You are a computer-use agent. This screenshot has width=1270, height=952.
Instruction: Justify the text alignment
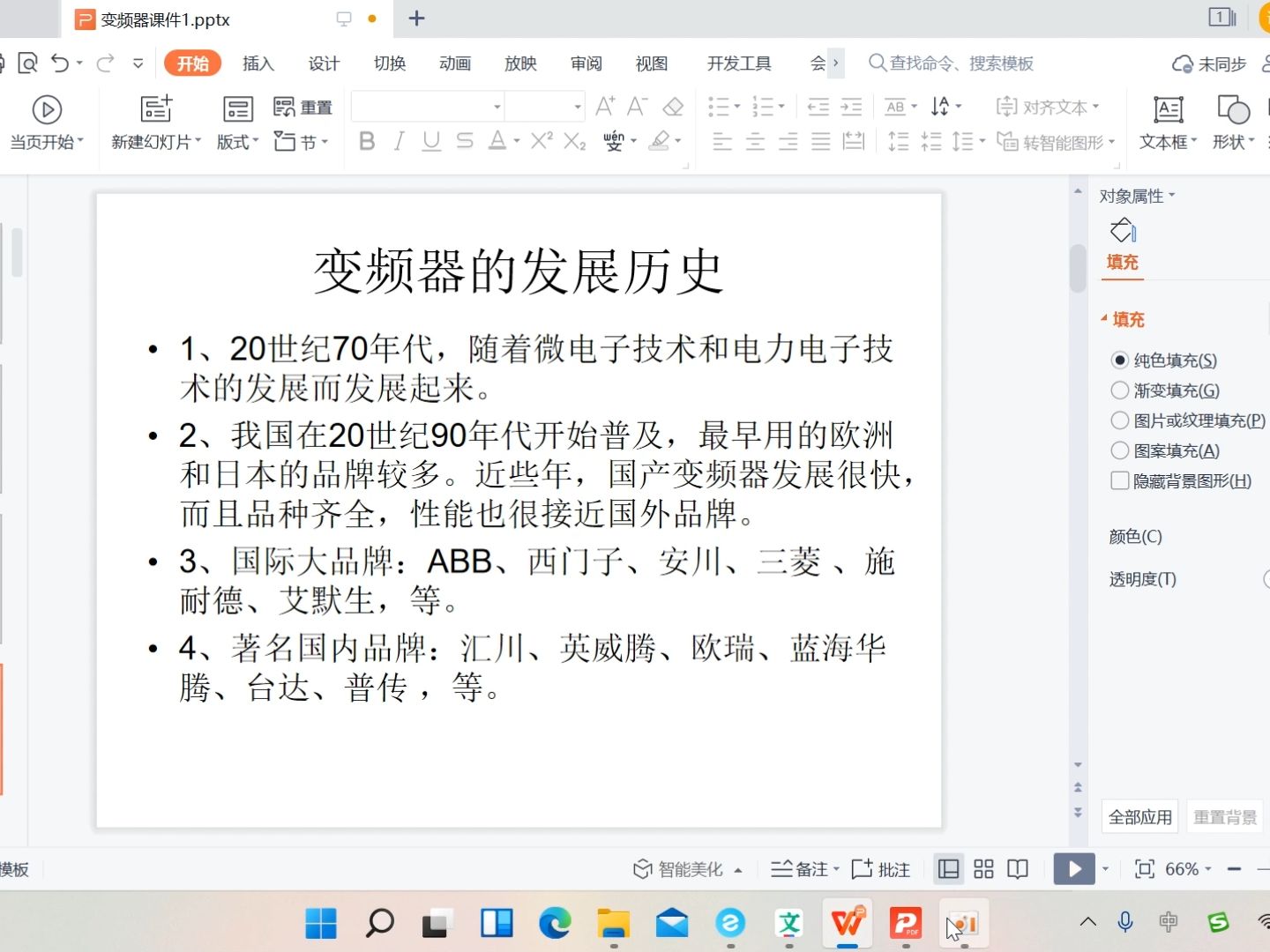pos(820,141)
